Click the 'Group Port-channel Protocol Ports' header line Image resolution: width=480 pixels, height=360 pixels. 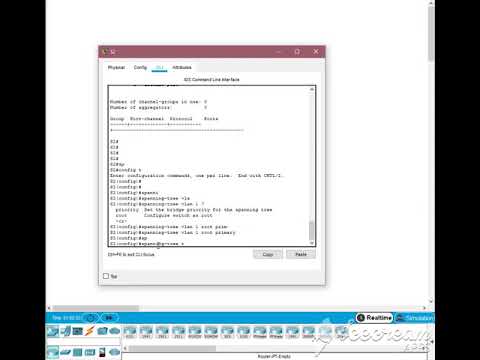[164, 119]
